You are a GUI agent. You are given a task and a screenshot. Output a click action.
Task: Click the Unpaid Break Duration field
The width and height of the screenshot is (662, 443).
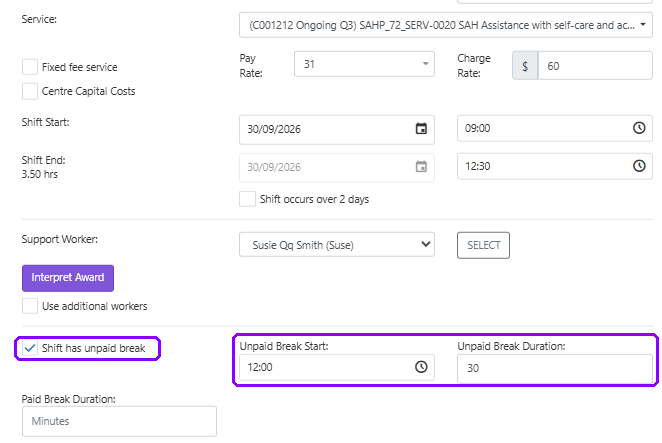pos(555,368)
